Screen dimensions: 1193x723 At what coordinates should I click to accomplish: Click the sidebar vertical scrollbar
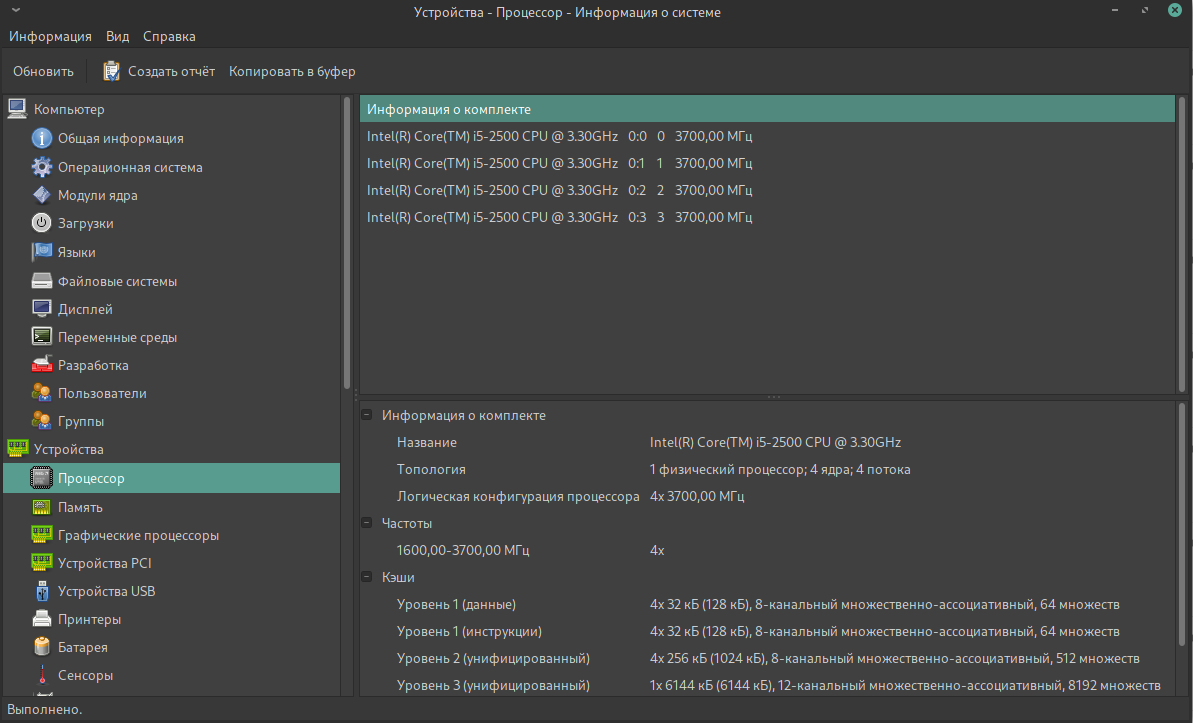[x=347, y=240]
